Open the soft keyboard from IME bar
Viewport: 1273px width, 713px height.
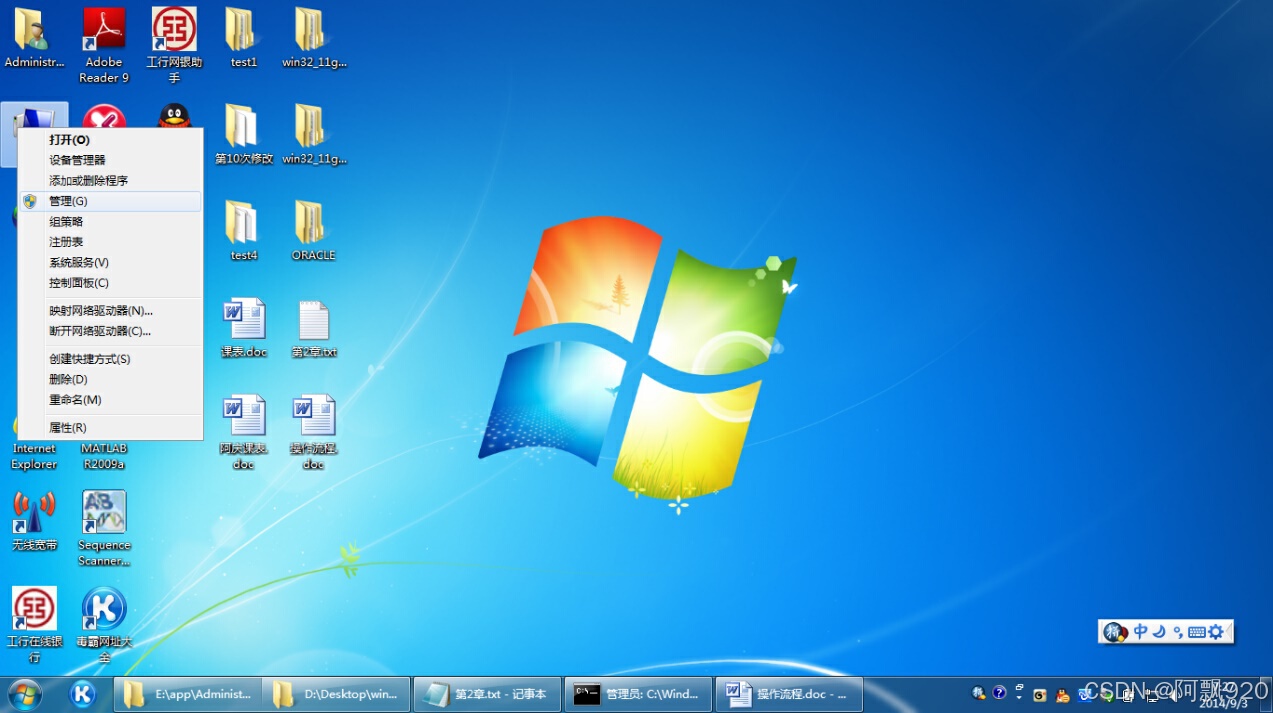[x=1197, y=632]
